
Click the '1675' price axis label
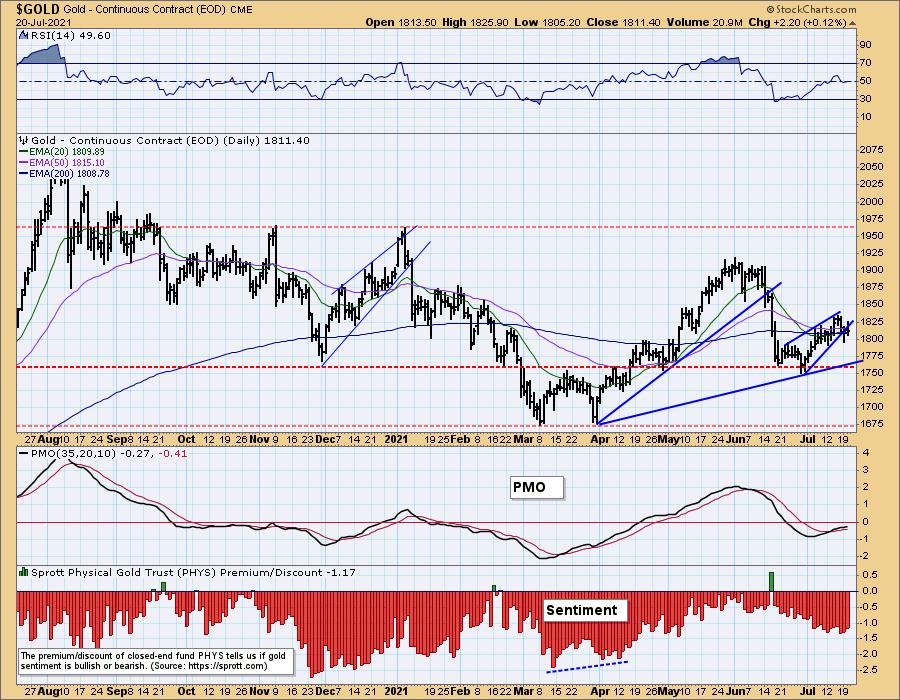tap(871, 424)
